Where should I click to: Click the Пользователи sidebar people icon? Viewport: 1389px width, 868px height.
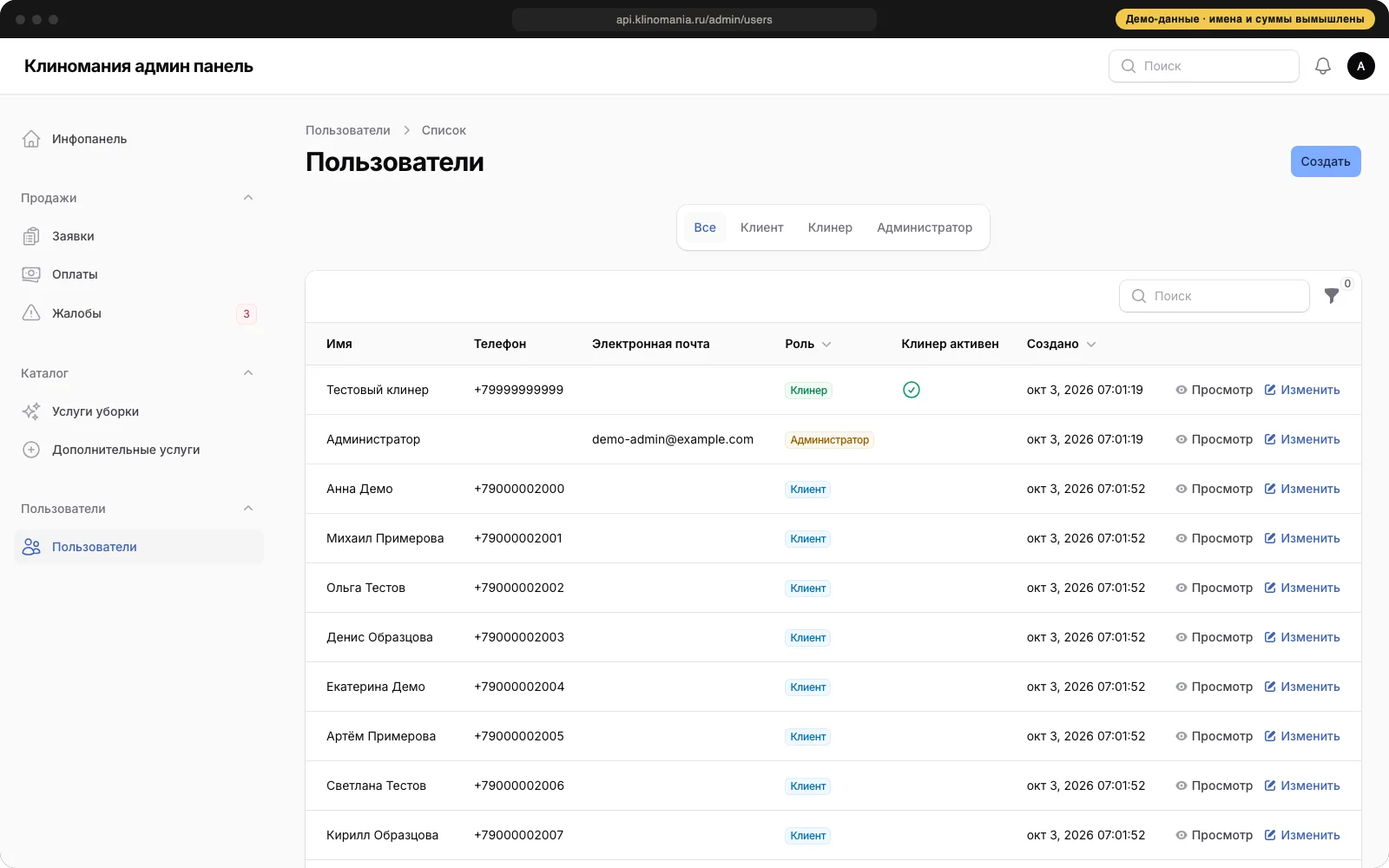(31, 547)
